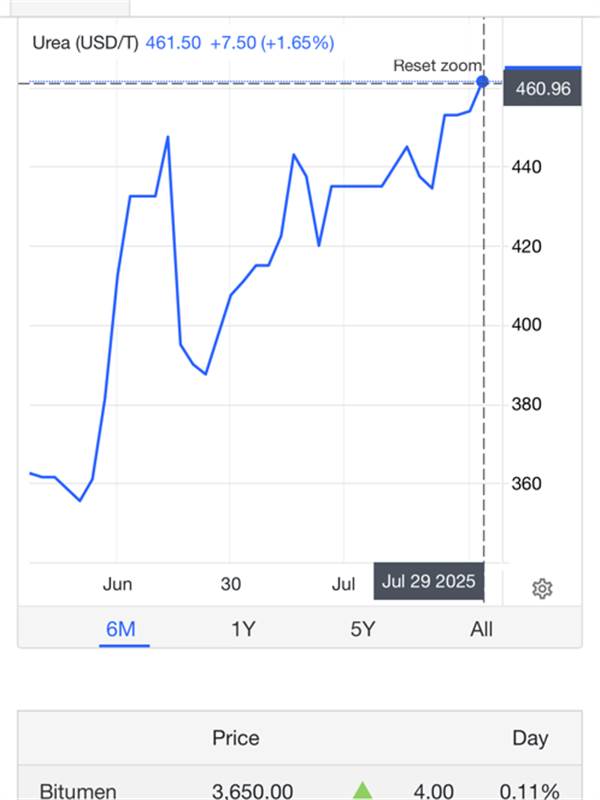This screenshot has height=800, width=600.
Task: Click the Jul label on time axis
Action: coord(343,584)
